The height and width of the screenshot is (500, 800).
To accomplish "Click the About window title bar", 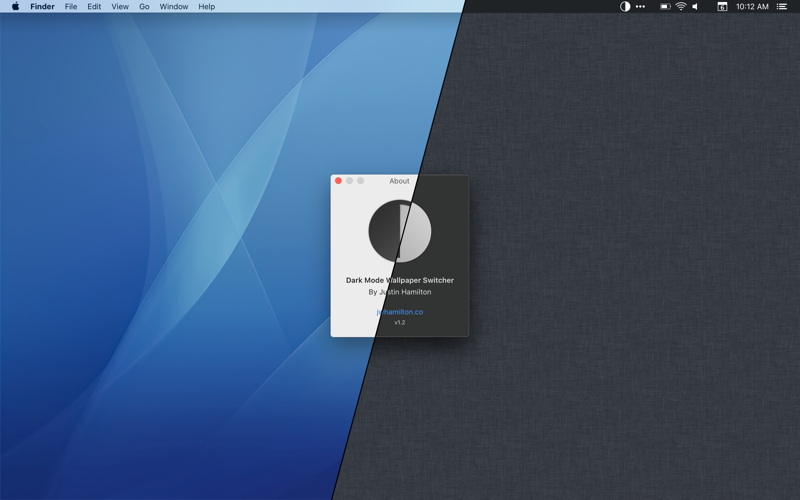I will coord(399,181).
